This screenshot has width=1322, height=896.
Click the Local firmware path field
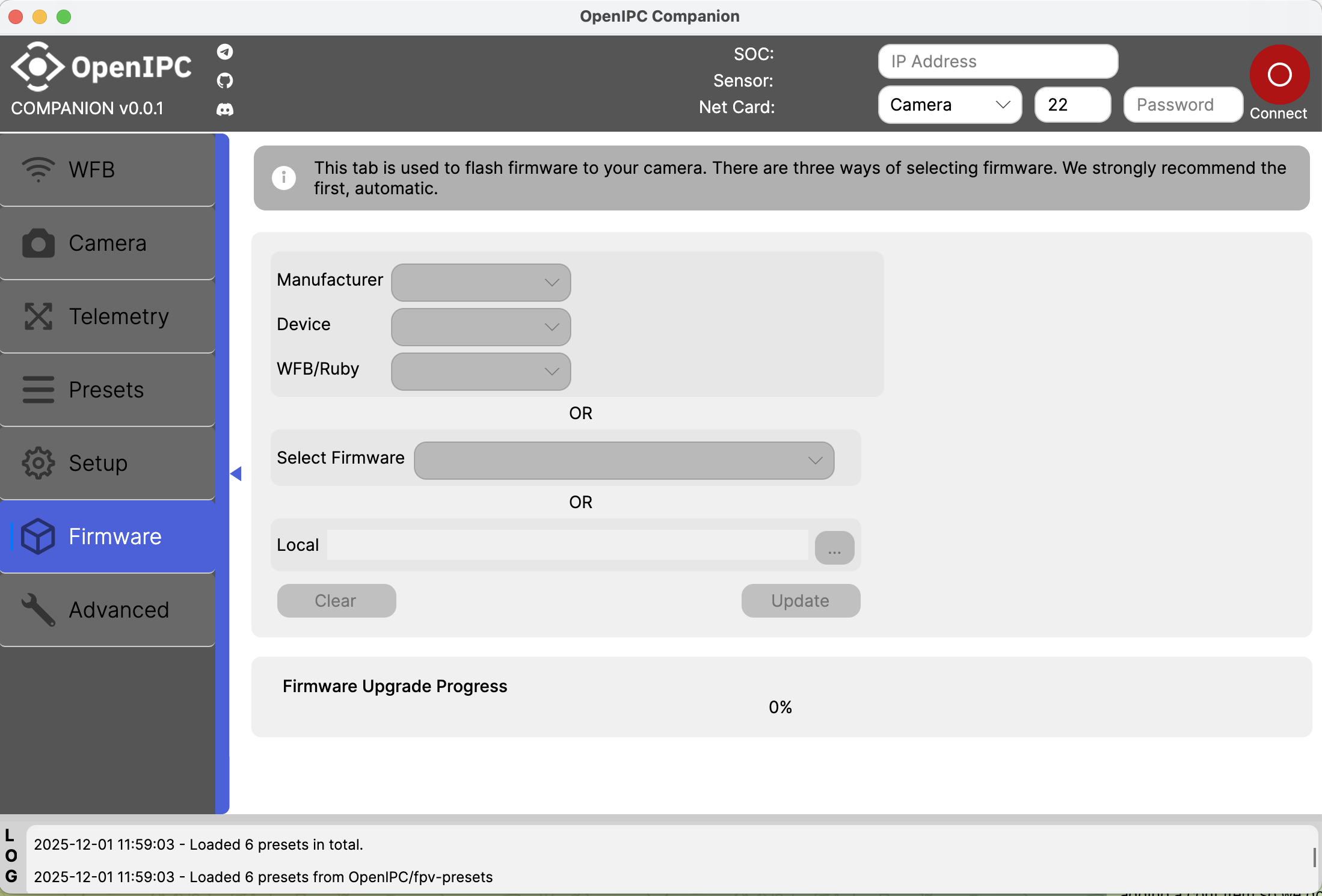tap(568, 545)
